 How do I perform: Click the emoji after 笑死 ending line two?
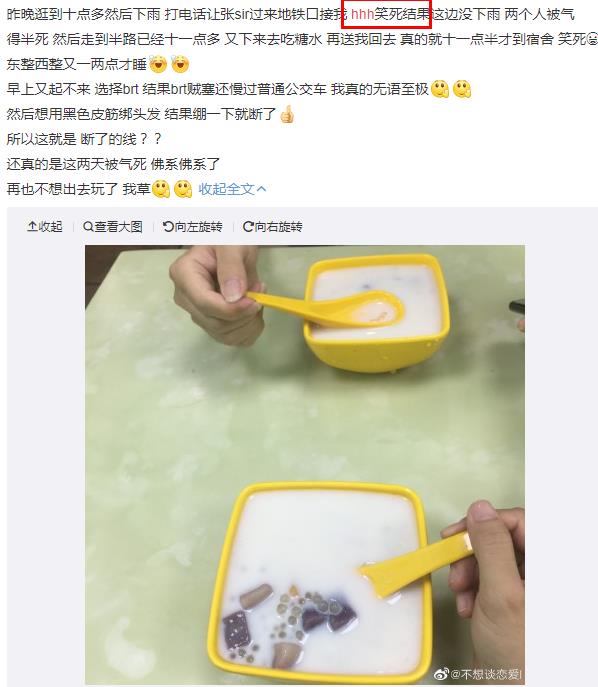click(x=592, y=39)
